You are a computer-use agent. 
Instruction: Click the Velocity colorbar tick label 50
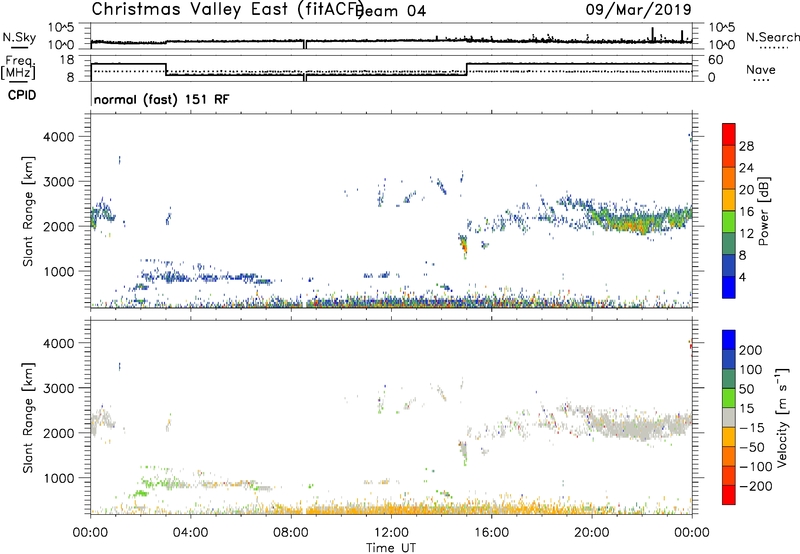click(746, 389)
